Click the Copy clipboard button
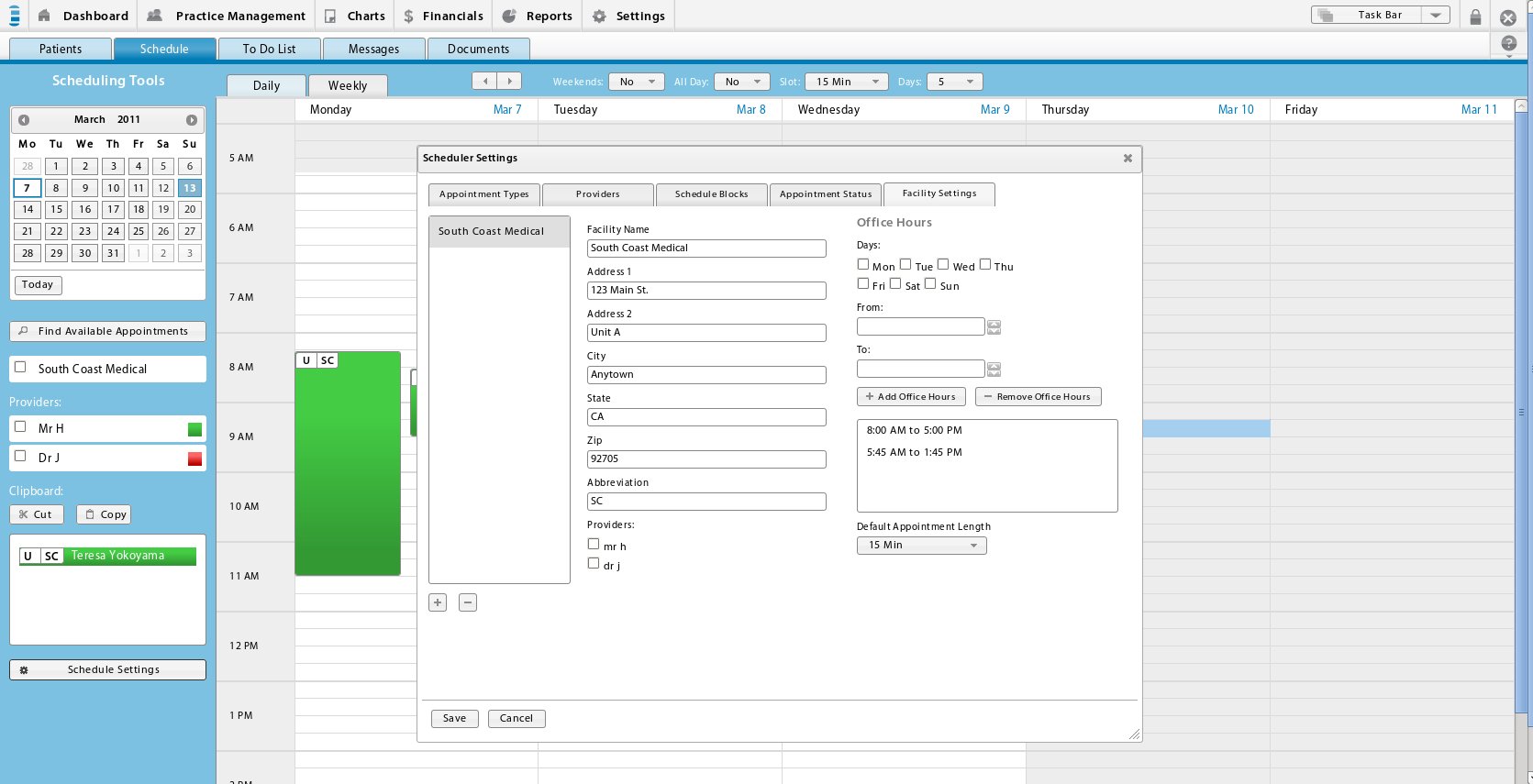This screenshot has height=784, width=1533. point(104,514)
